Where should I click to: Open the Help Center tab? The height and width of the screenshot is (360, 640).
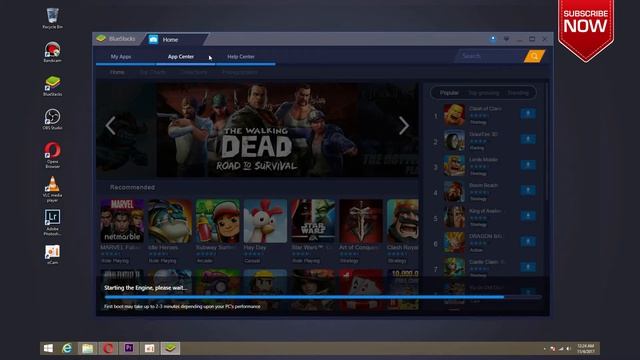click(x=241, y=57)
